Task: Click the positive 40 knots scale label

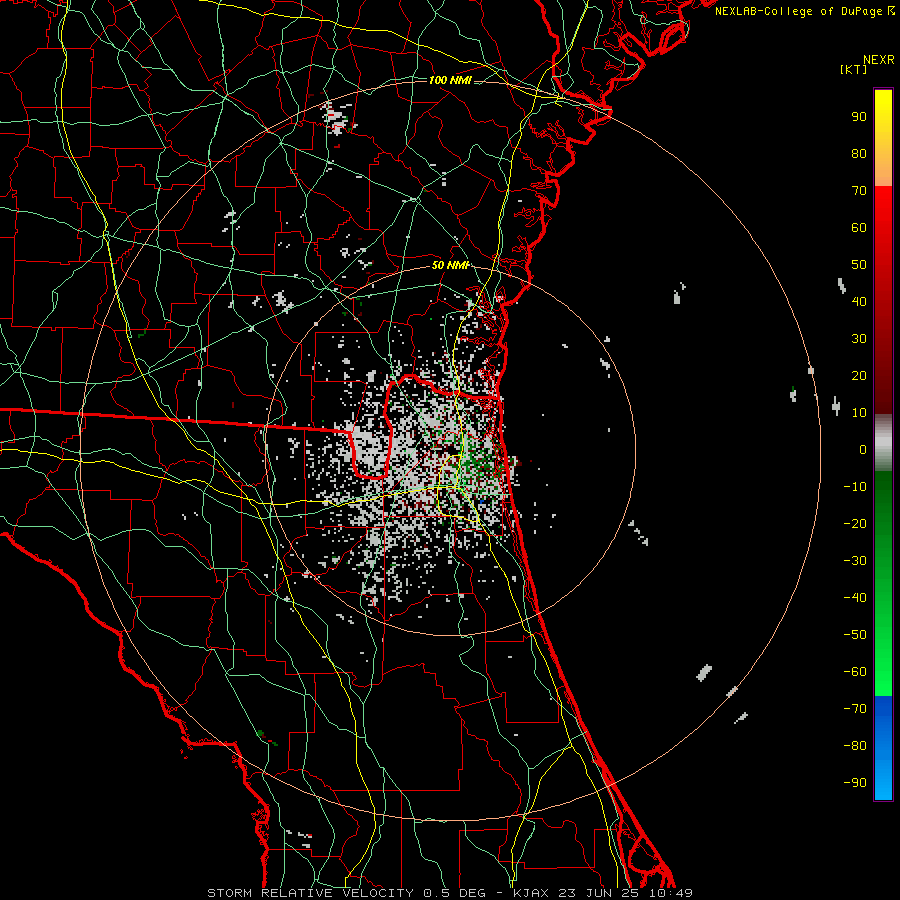Action: pyautogui.click(x=859, y=302)
